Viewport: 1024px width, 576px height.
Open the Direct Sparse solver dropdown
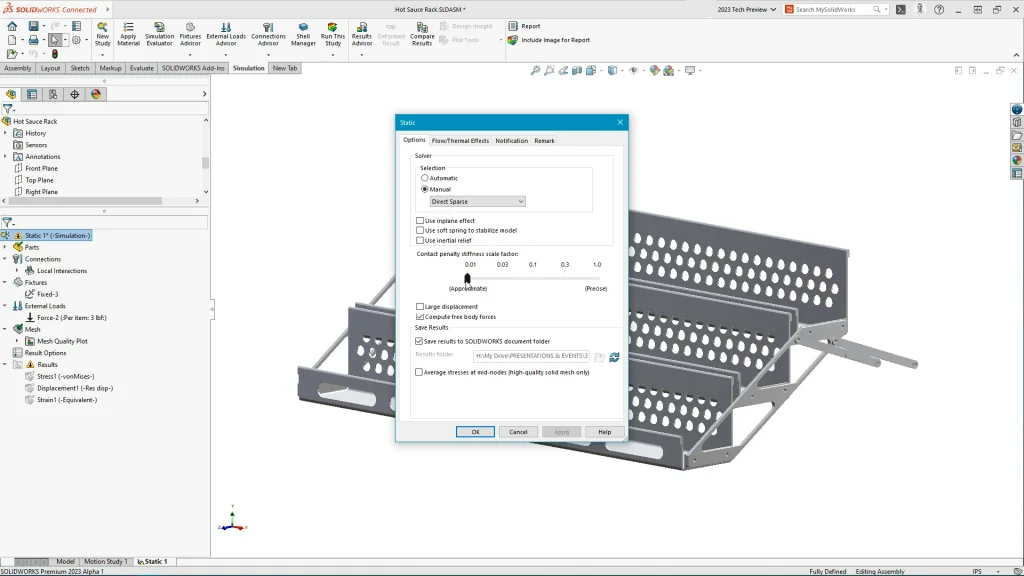pos(477,201)
